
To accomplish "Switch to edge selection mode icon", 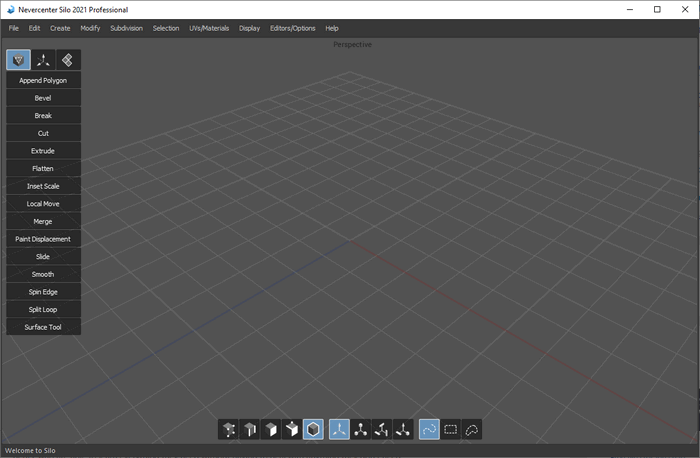I will (x=251, y=429).
